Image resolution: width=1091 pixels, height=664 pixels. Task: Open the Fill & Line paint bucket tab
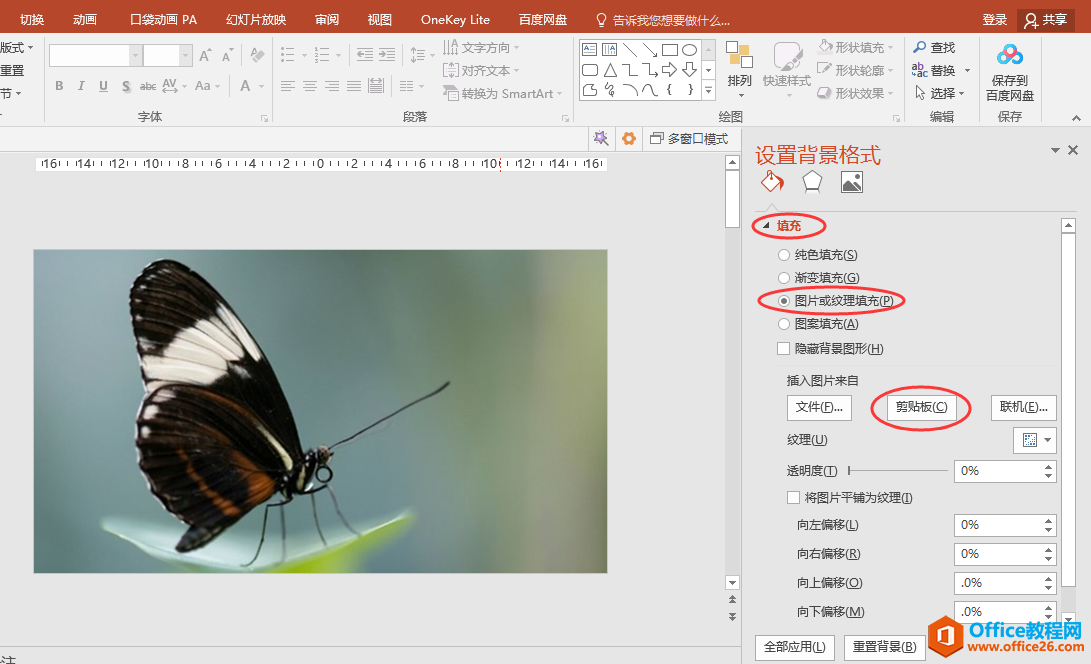[x=771, y=182]
